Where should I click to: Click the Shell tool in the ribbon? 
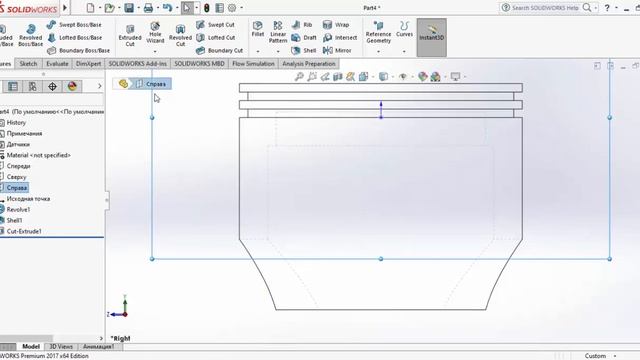tap(304, 51)
